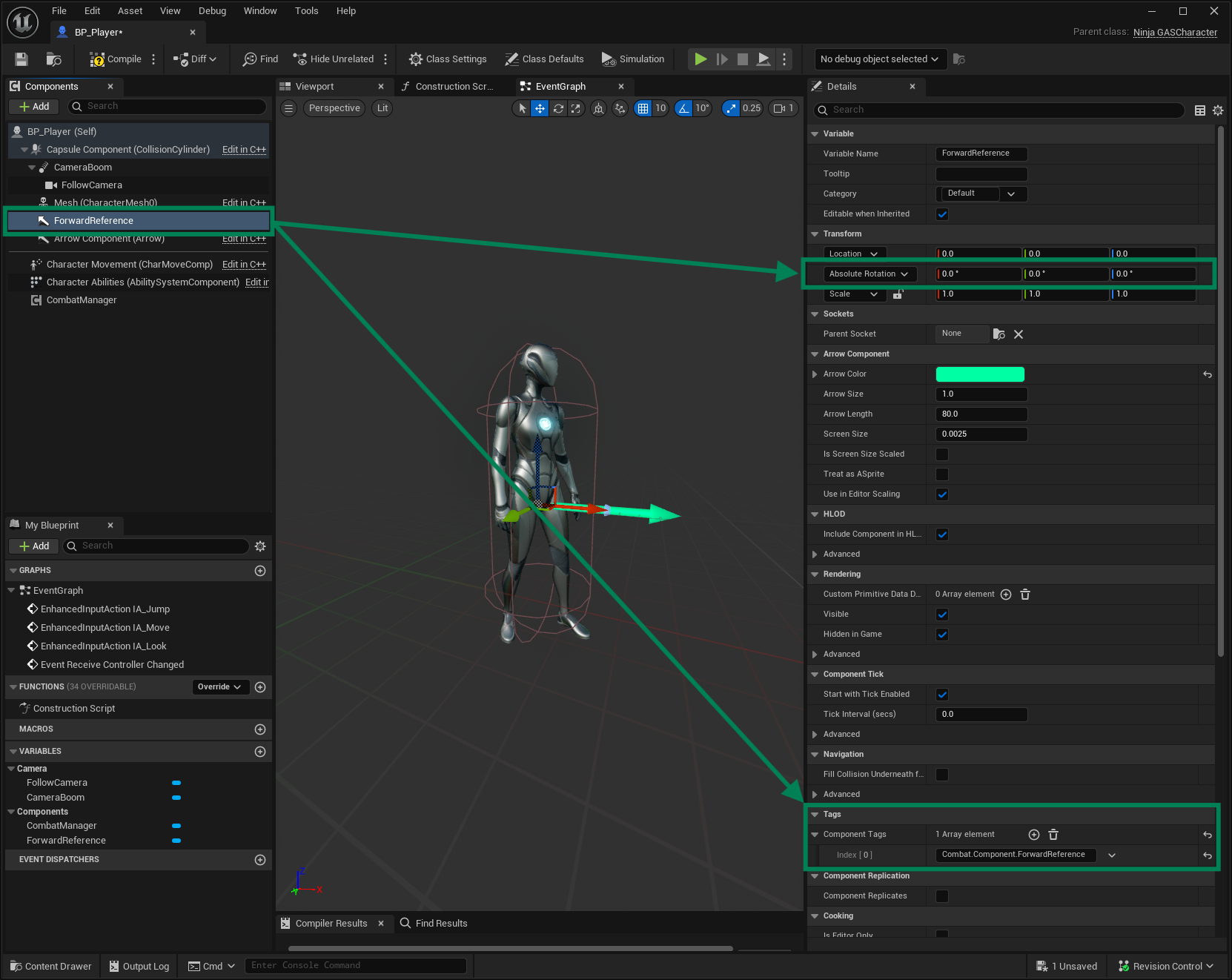Open Details panel settings gear
1232x980 pixels.
(1218, 110)
